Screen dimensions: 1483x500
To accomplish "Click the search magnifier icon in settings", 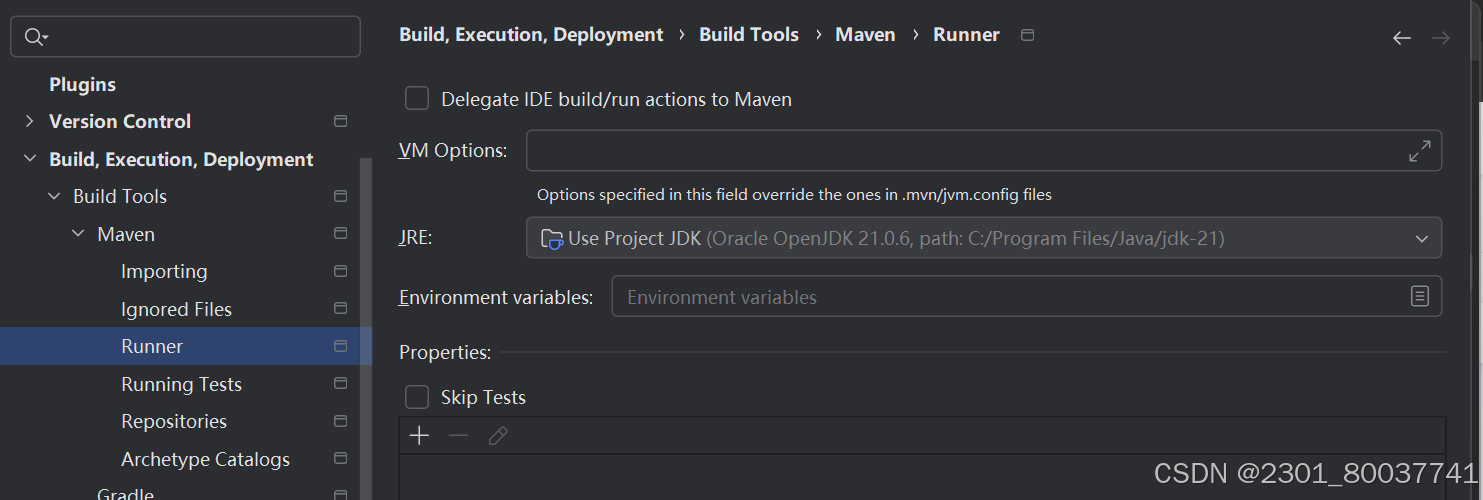I will tap(35, 37).
